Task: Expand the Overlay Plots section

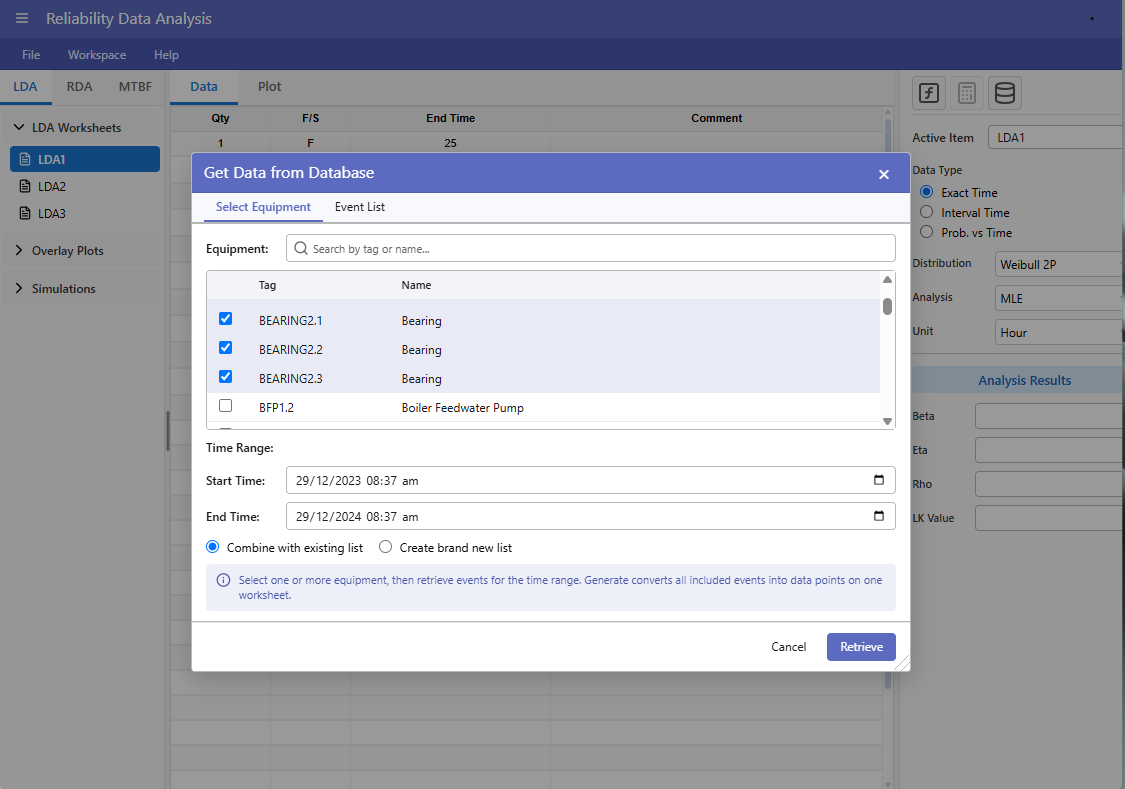Action: click(x=19, y=250)
